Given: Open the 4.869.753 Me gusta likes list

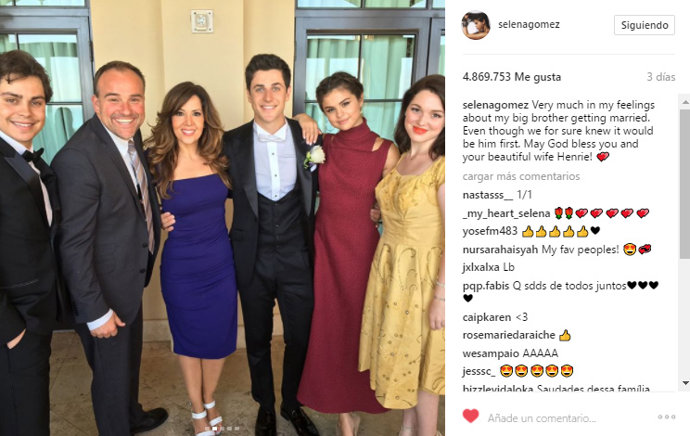Looking at the screenshot, I should [x=512, y=77].
